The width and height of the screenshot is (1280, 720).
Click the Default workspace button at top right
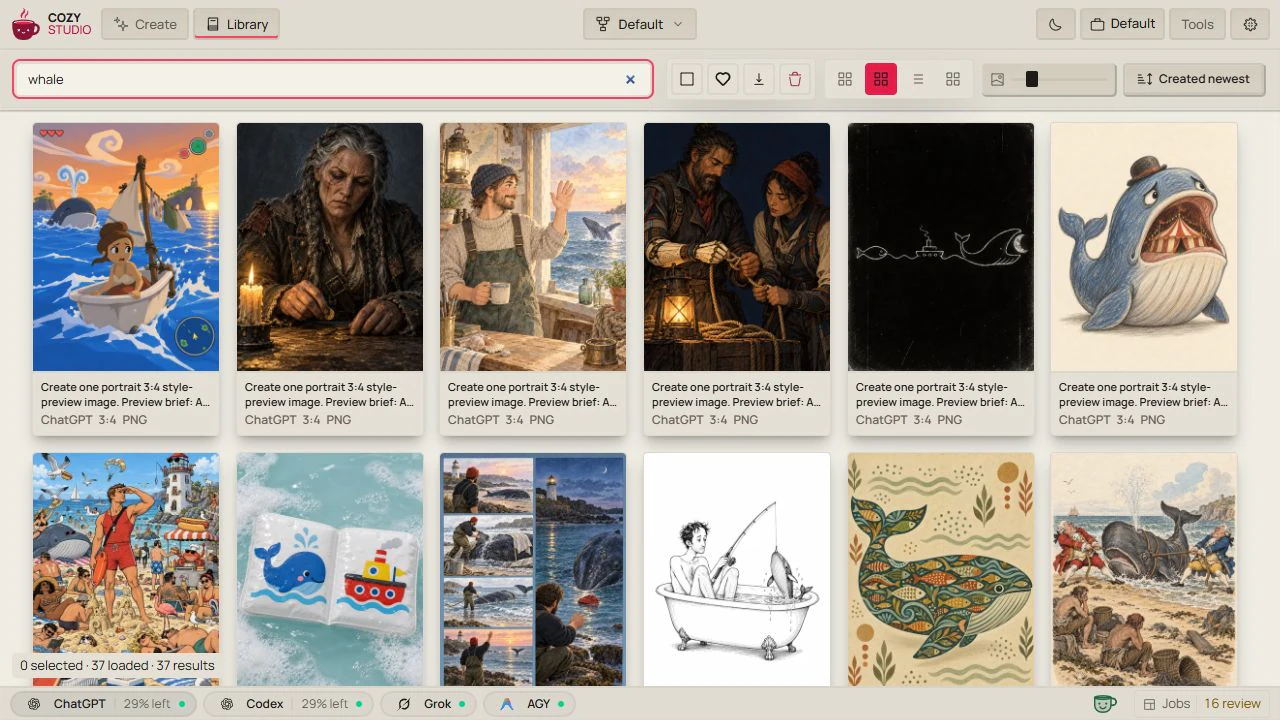click(1122, 24)
